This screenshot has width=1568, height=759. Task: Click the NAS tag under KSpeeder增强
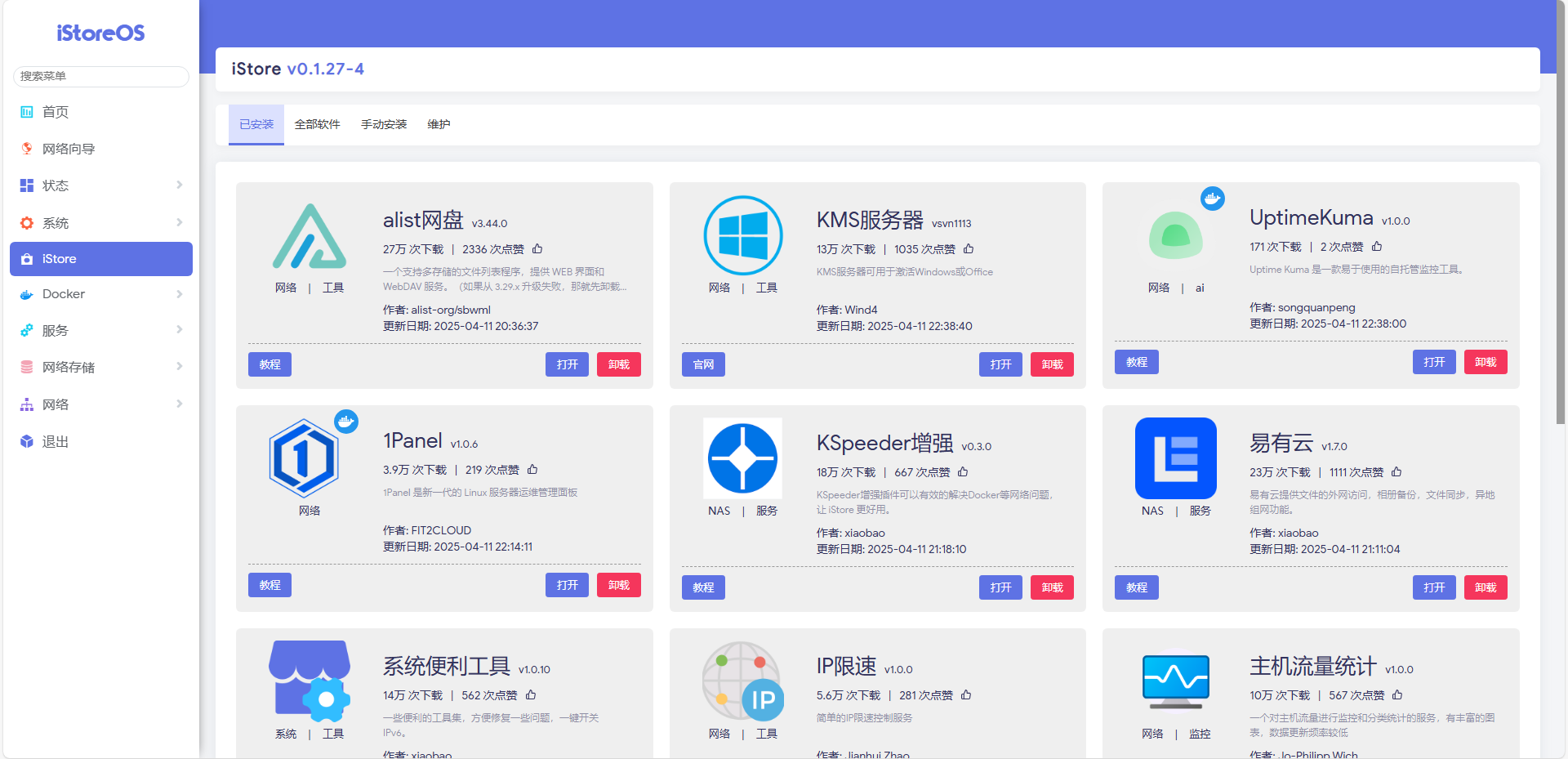[x=719, y=511]
